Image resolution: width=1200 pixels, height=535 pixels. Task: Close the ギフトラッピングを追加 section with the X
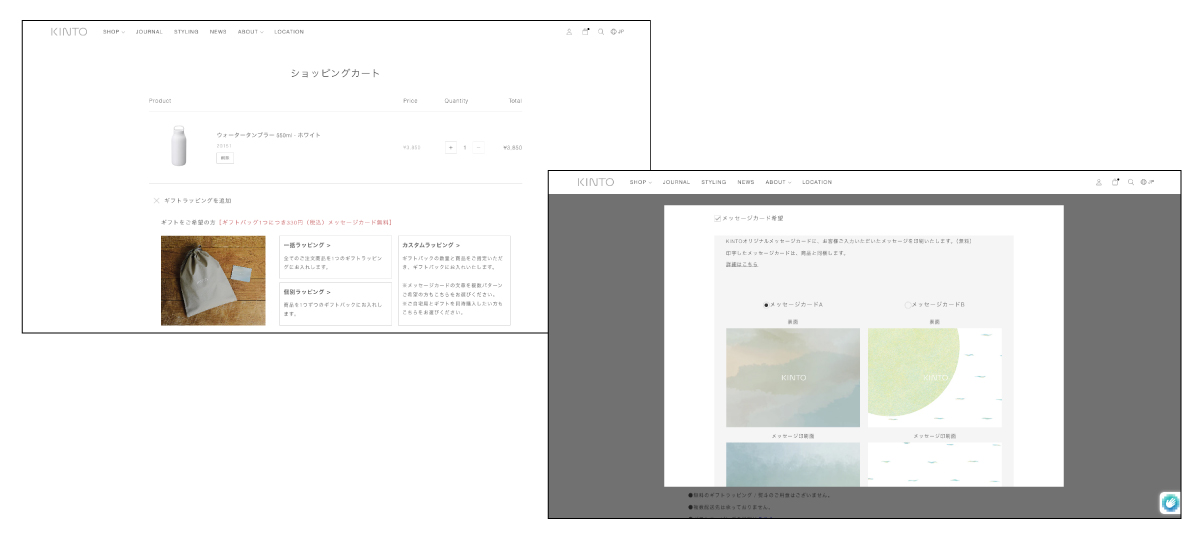[x=156, y=200]
